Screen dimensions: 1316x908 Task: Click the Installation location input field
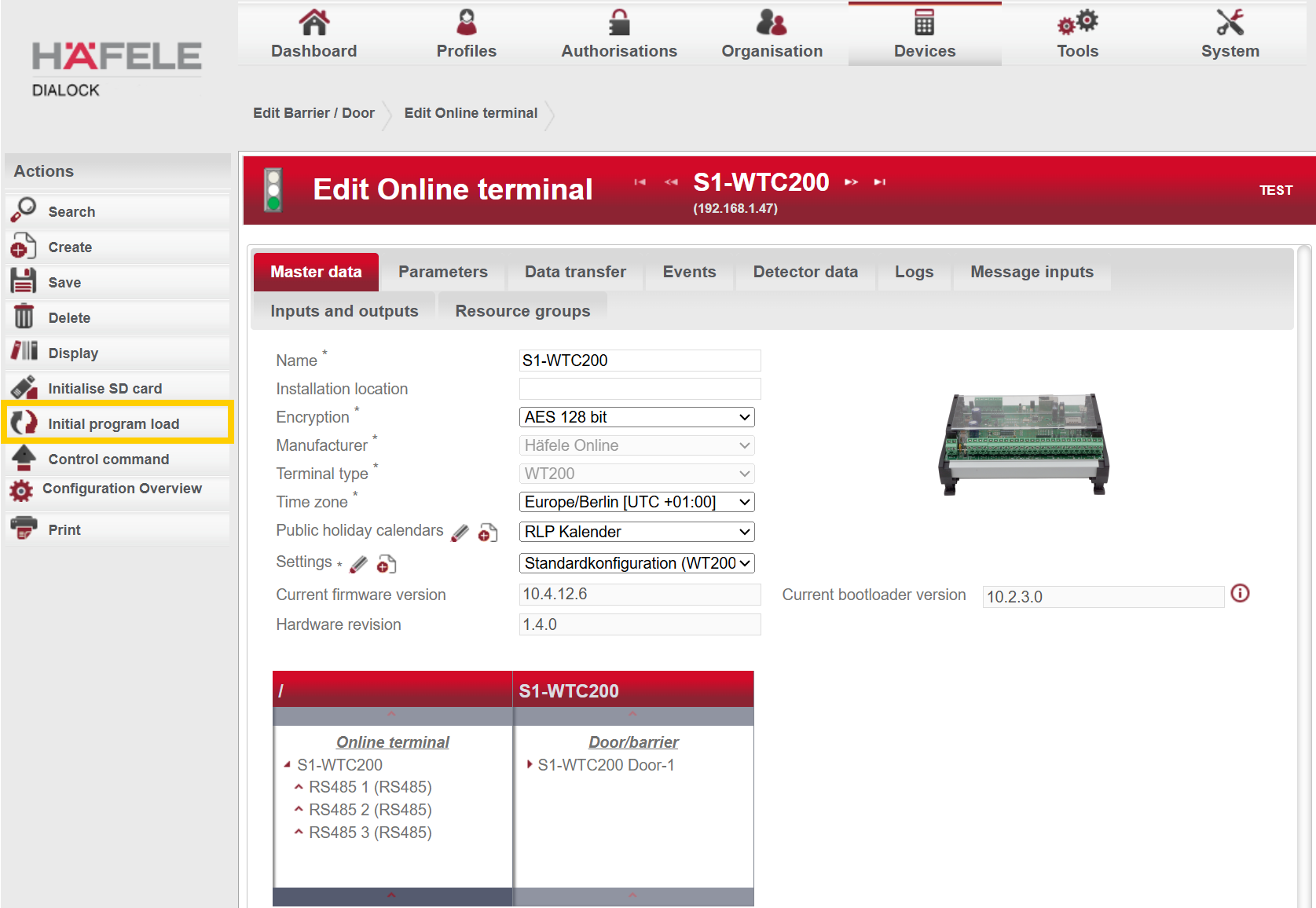coord(640,389)
